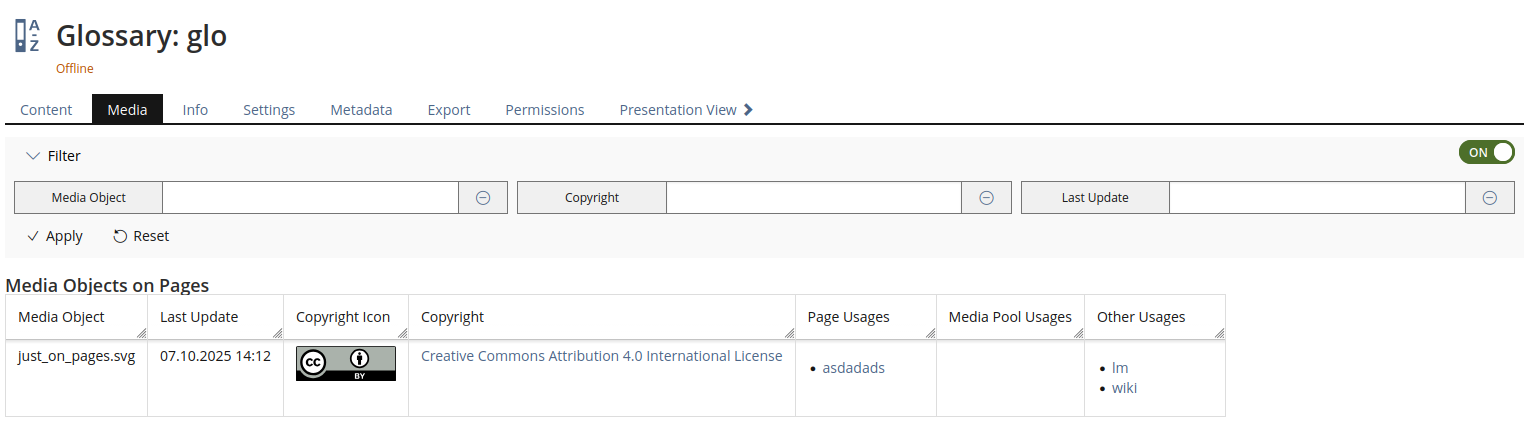Remove the Copyright filter via minus icon
This screenshot has width=1525, height=427.
[986, 198]
